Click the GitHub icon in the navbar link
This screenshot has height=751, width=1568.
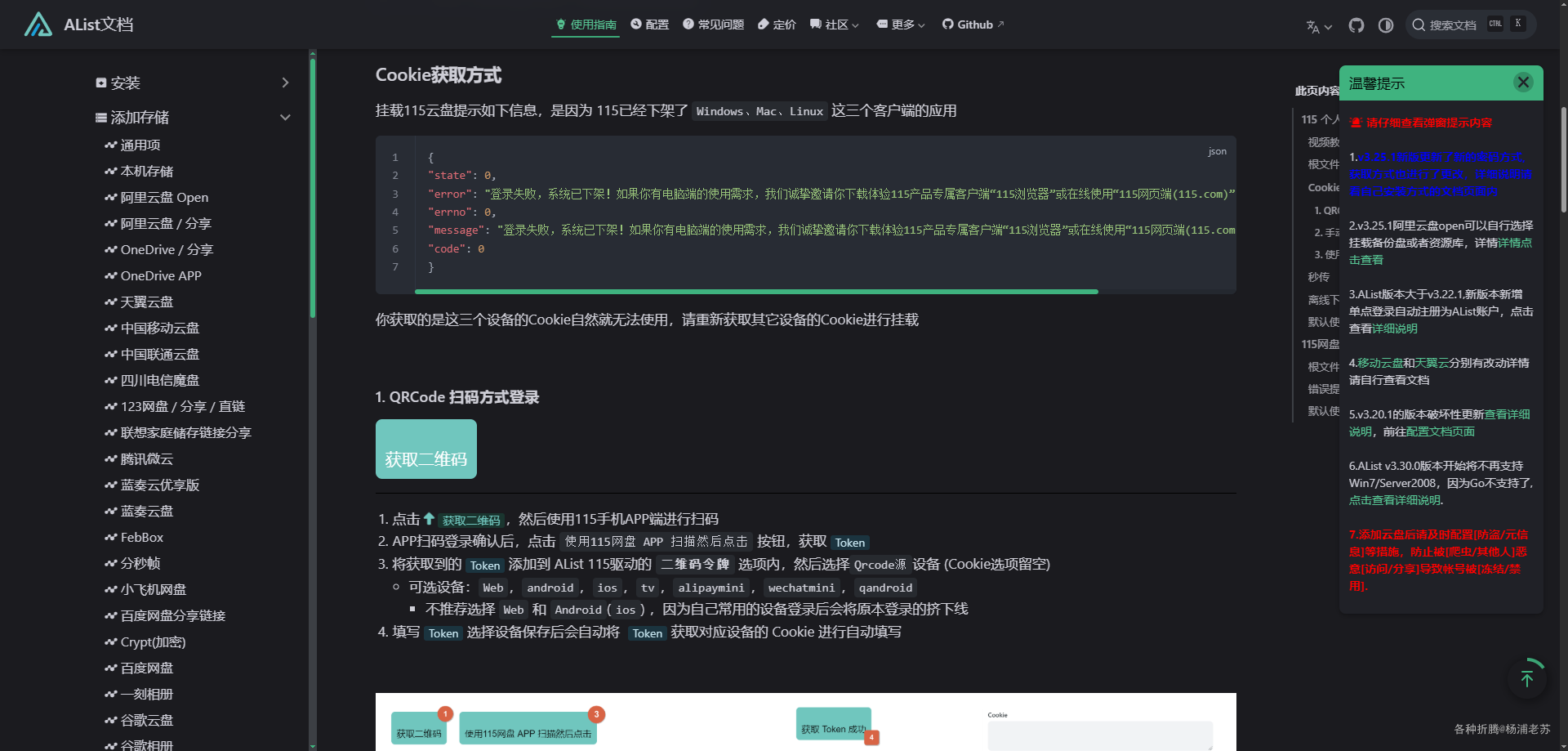tap(948, 25)
